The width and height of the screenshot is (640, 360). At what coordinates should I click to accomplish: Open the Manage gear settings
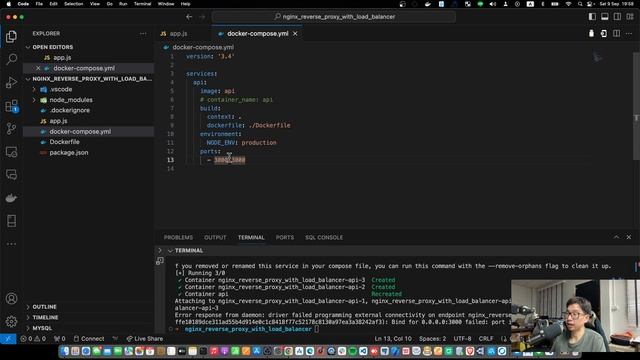(x=11, y=322)
